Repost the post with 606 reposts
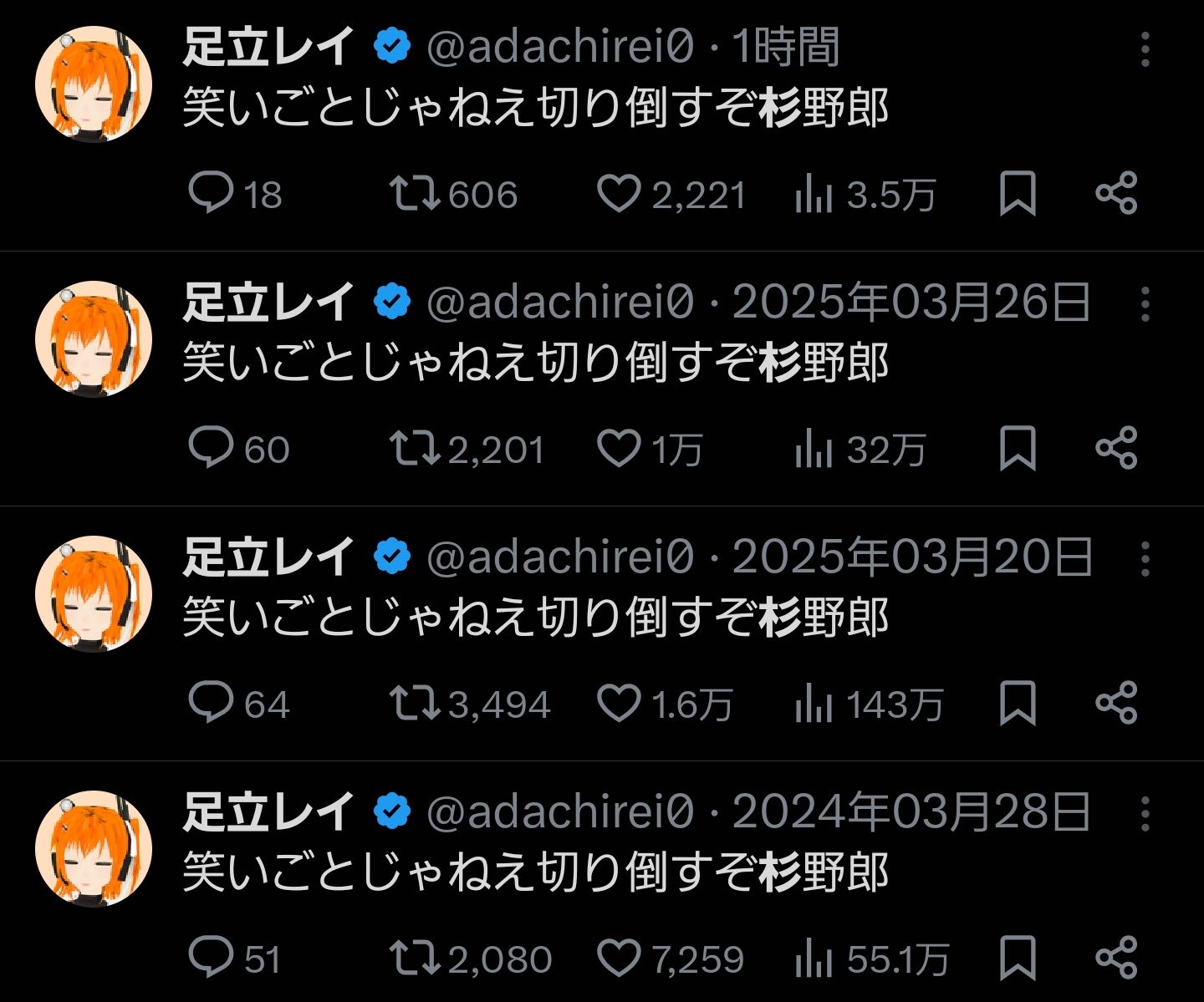The image size is (1204, 1002). pos(415,193)
